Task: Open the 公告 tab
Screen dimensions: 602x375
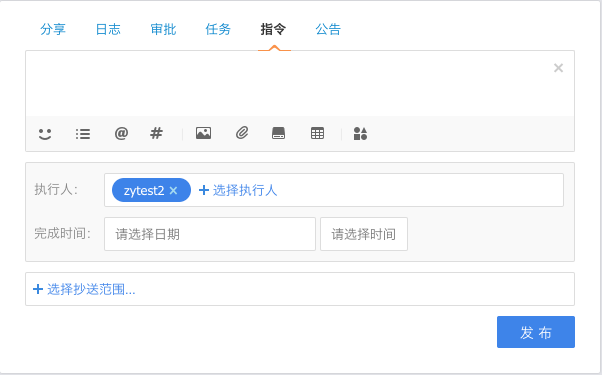Action: point(328,29)
